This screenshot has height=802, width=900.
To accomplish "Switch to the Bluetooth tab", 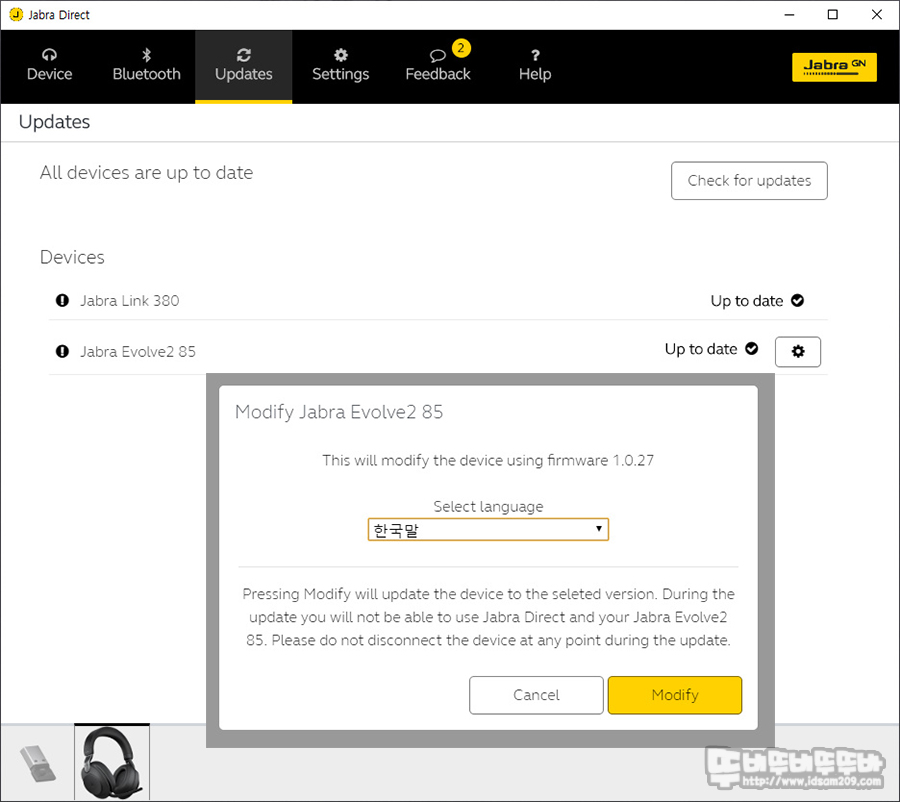I will pos(146,66).
